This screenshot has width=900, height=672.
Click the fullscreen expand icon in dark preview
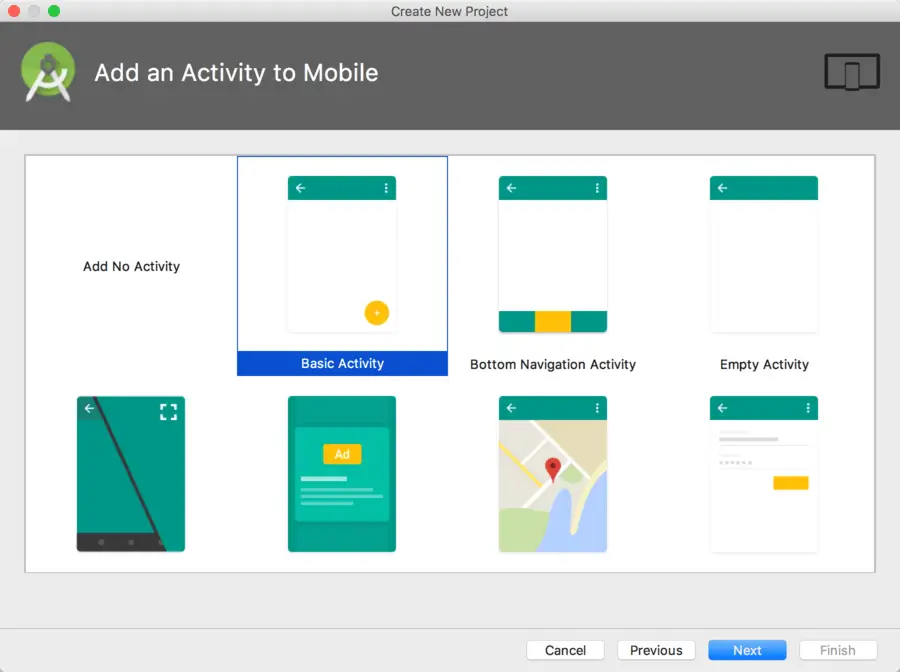pyautogui.click(x=168, y=411)
